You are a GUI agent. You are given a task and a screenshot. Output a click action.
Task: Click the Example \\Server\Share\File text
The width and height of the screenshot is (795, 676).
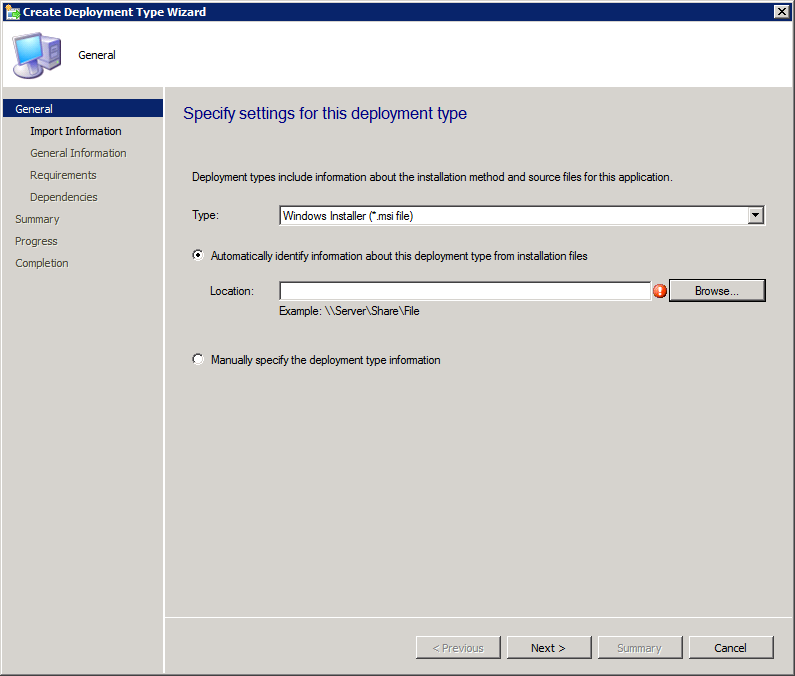coord(349,311)
